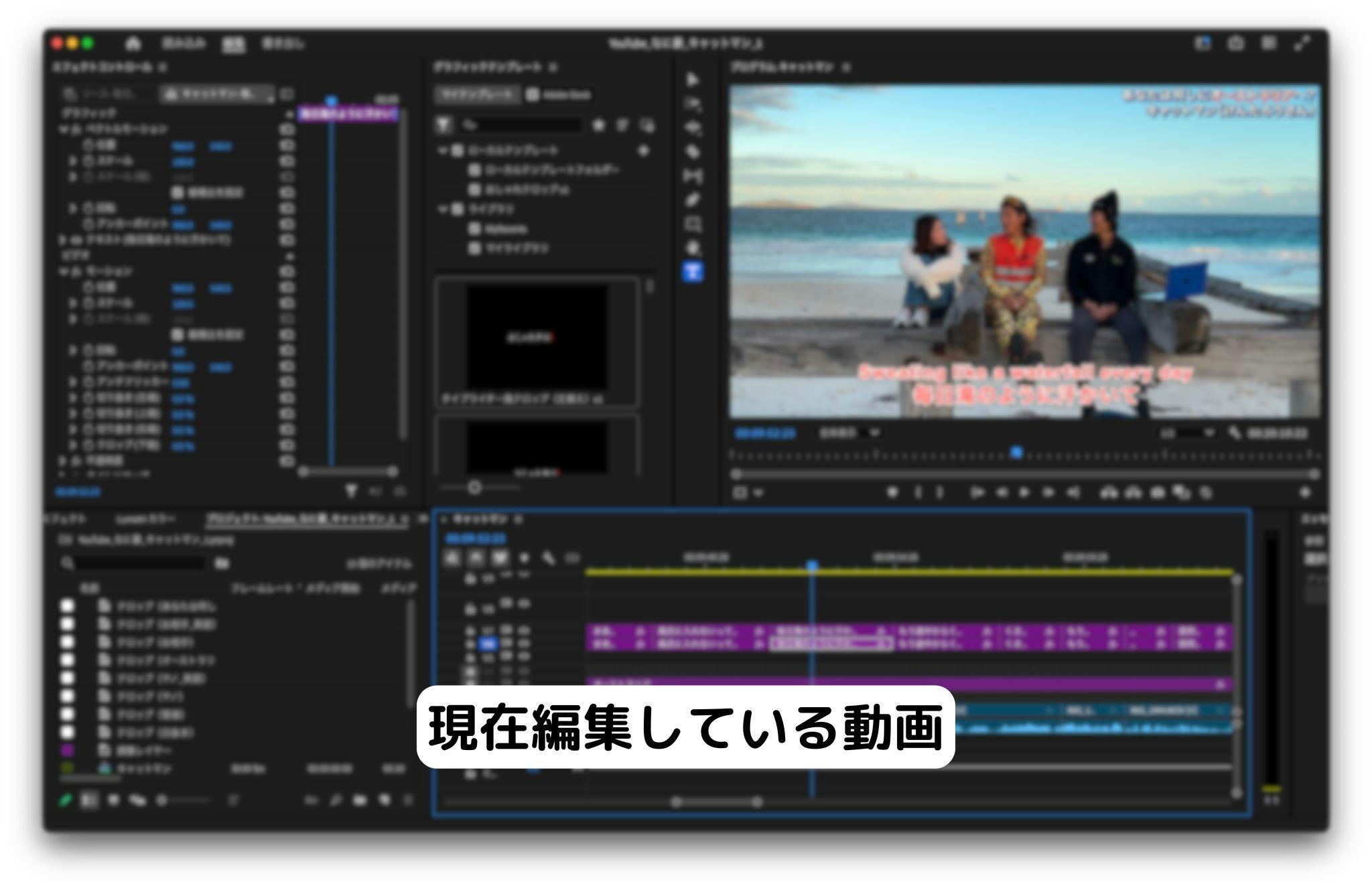Select the Slip tool

[x=693, y=176]
